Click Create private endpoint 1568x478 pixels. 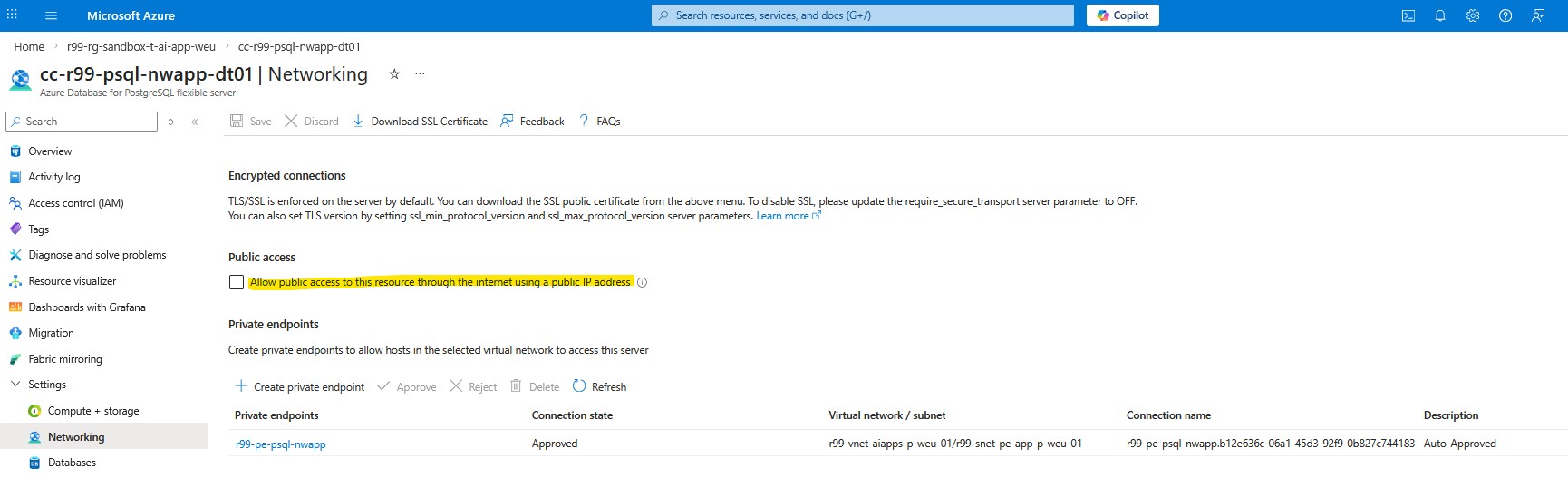(300, 387)
